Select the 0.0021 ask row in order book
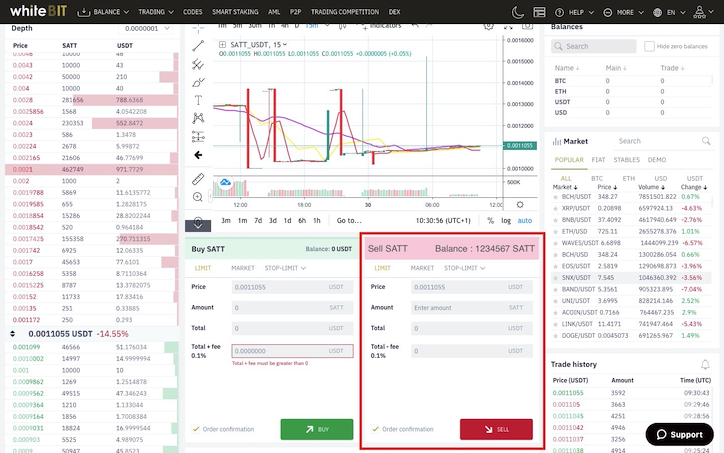Image resolution: width=724 pixels, height=453 pixels. tap(91, 169)
